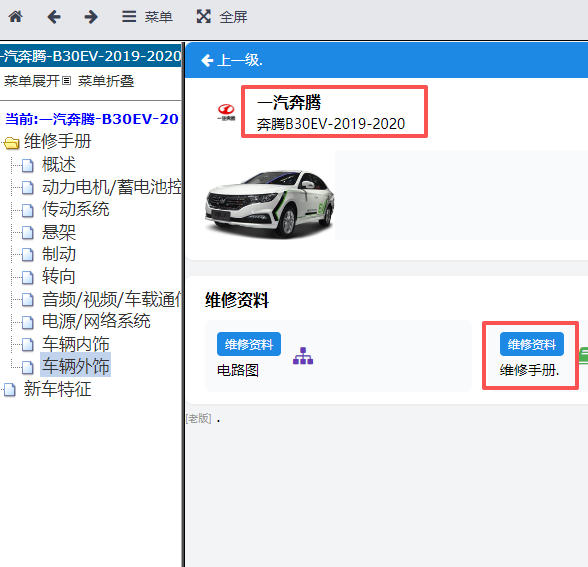Select the highlighted 车辆外饰 entry

click(75, 366)
